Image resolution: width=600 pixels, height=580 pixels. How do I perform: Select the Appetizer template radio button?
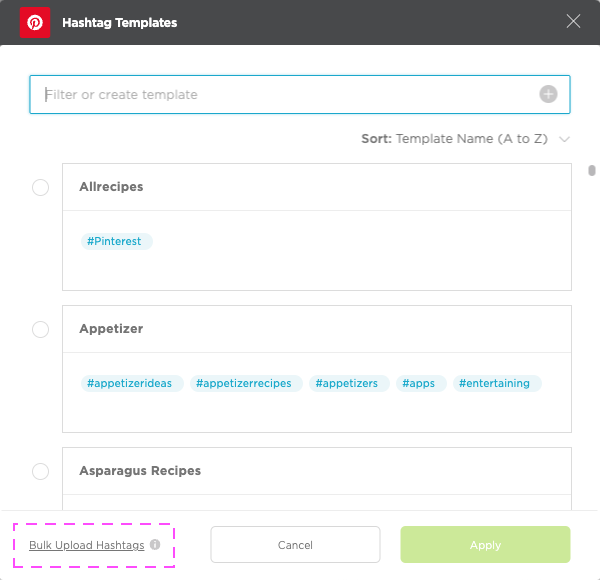pos(41,329)
